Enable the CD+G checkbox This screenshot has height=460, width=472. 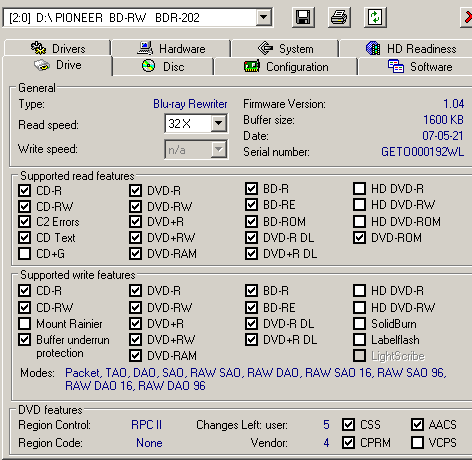point(25,254)
